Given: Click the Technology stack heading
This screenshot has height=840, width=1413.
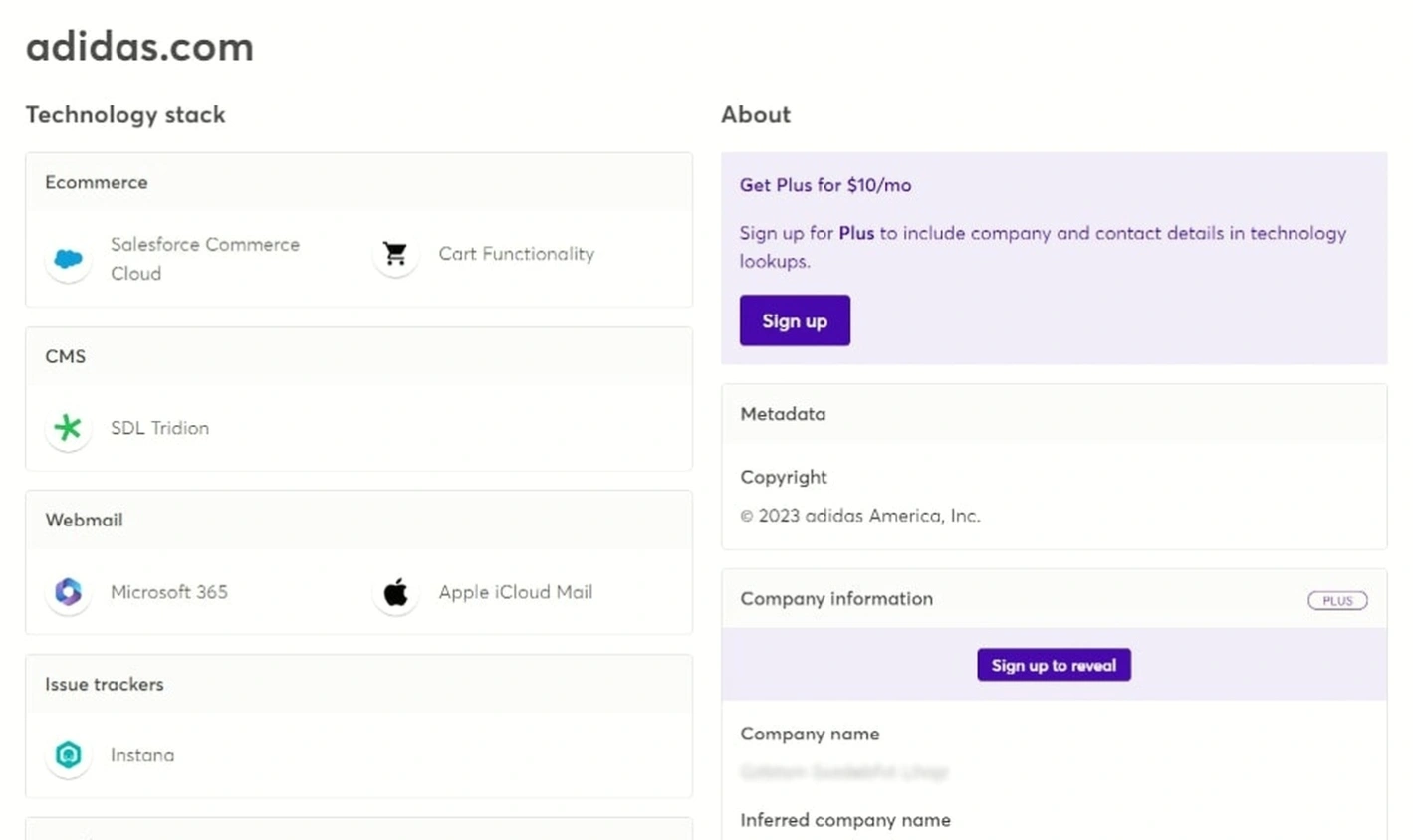Looking at the screenshot, I should pos(125,114).
